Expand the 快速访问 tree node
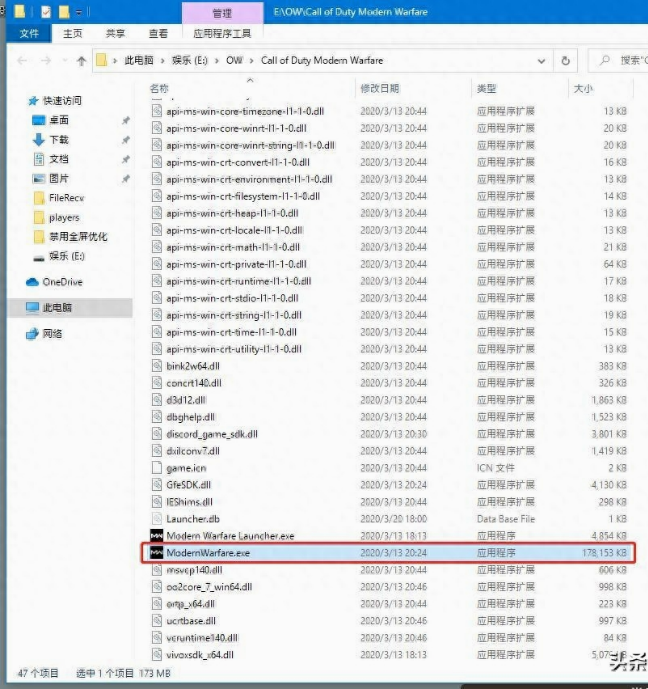 [x=21, y=101]
